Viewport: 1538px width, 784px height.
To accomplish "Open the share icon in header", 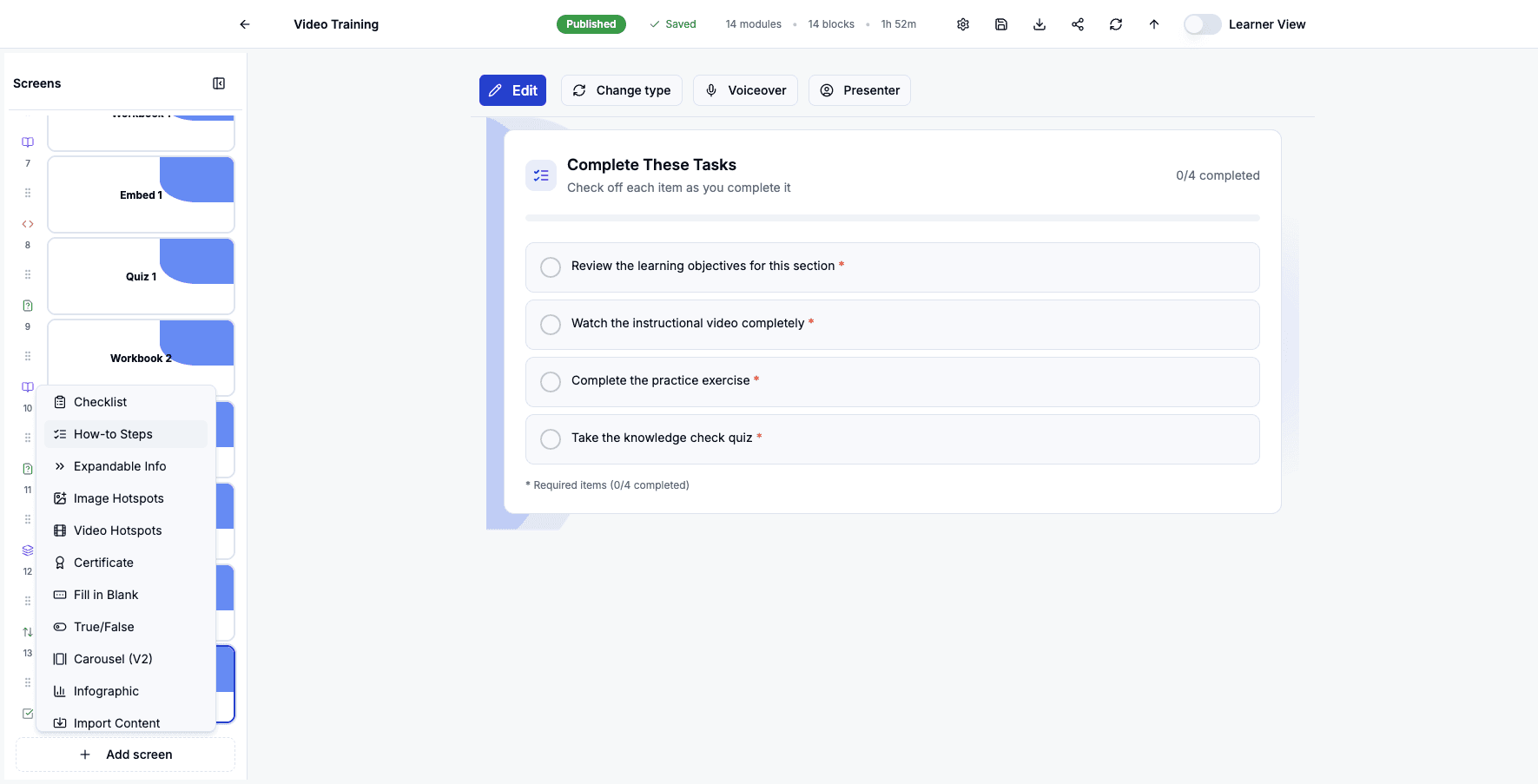I will (x=1078, y=24).
